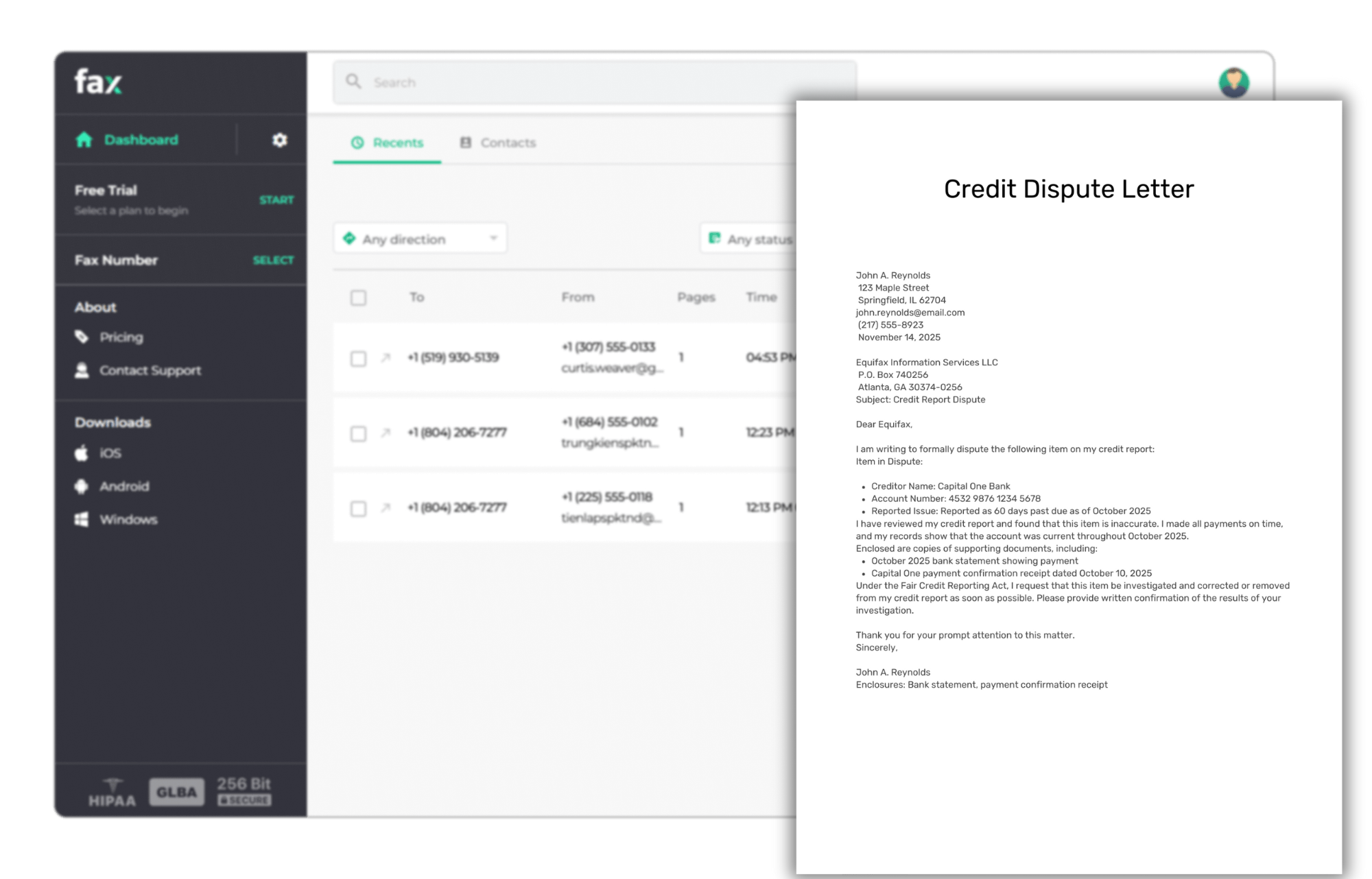This screenshot has height=879, width=1372.
Task: Toggle the select-all checkbox in table header
Action: (358, 298)
